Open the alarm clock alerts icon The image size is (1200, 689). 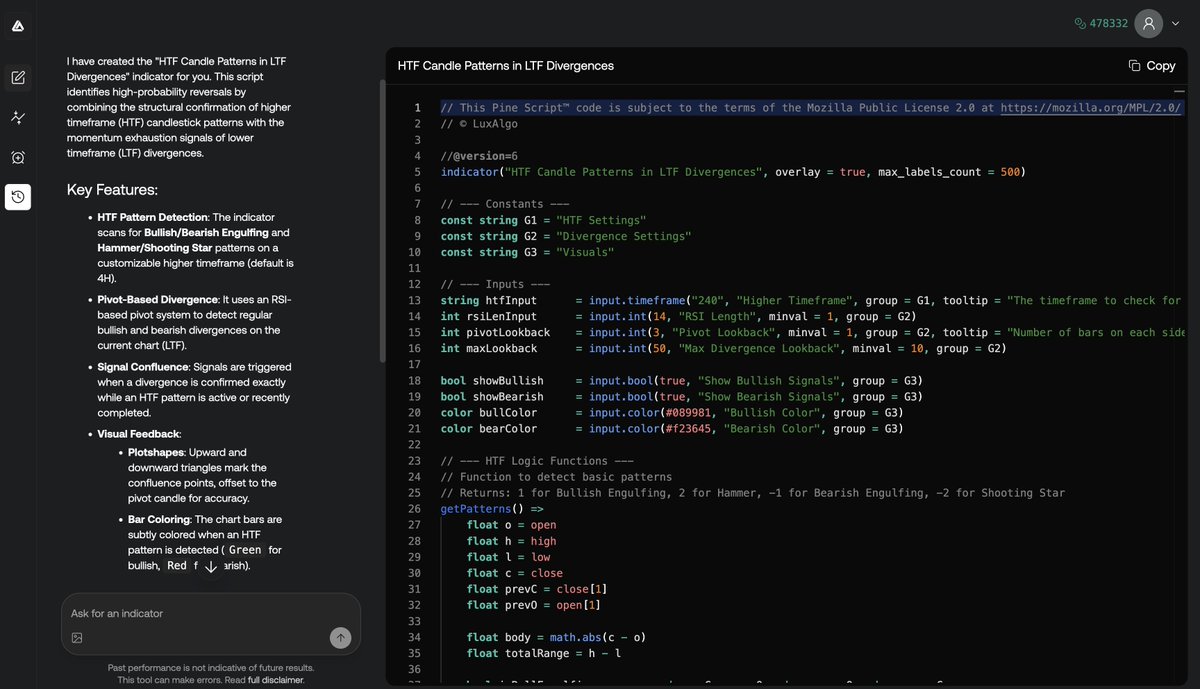[x=18, y=157]
